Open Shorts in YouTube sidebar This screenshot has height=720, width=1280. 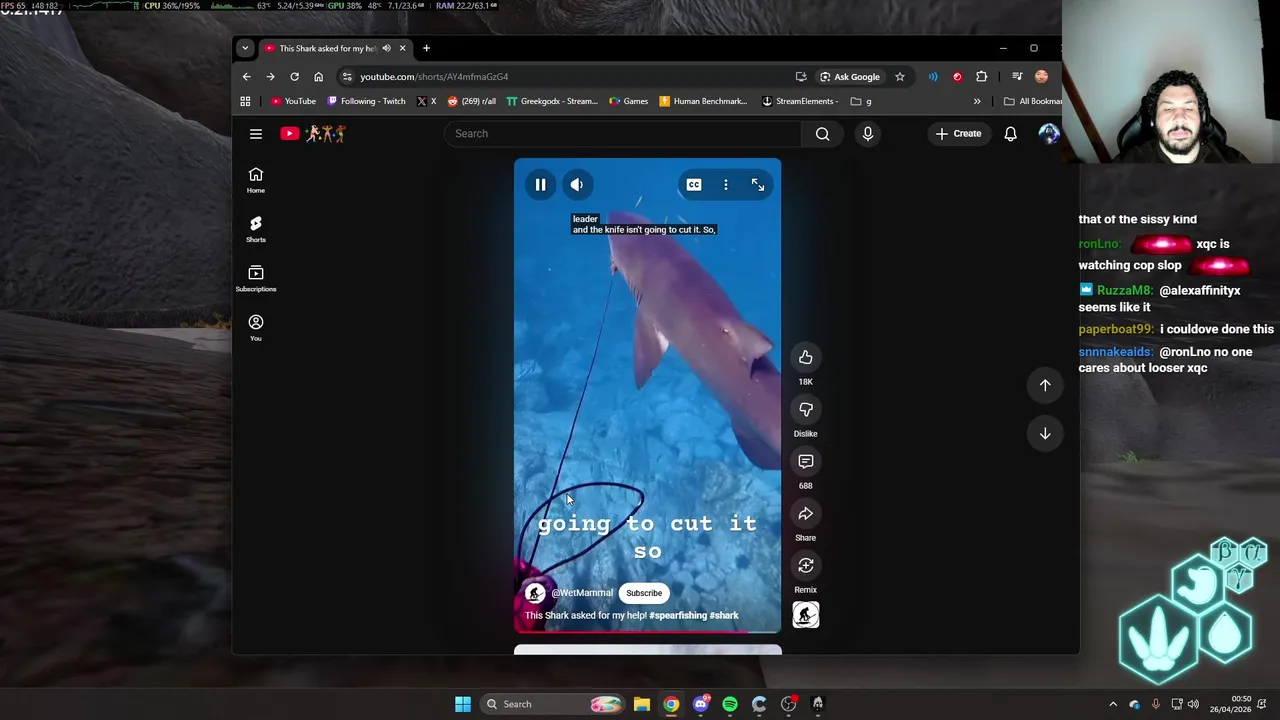point(256,229)
